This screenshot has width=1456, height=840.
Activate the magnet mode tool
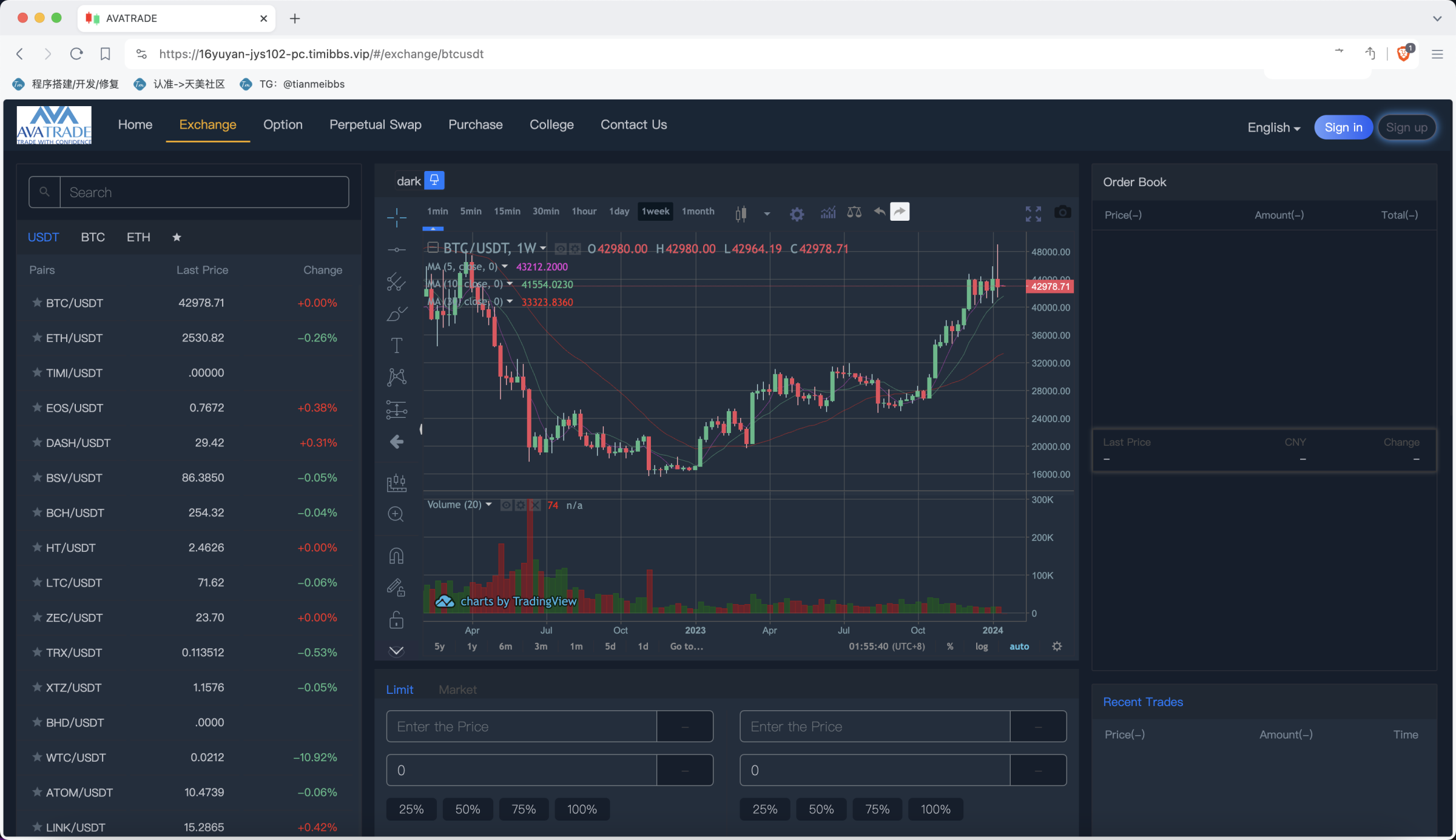click(x=396, y=556)
